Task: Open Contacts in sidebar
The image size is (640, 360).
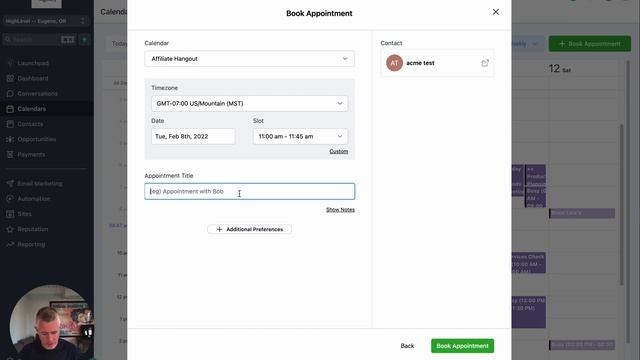Action: (x=30, y=124)
